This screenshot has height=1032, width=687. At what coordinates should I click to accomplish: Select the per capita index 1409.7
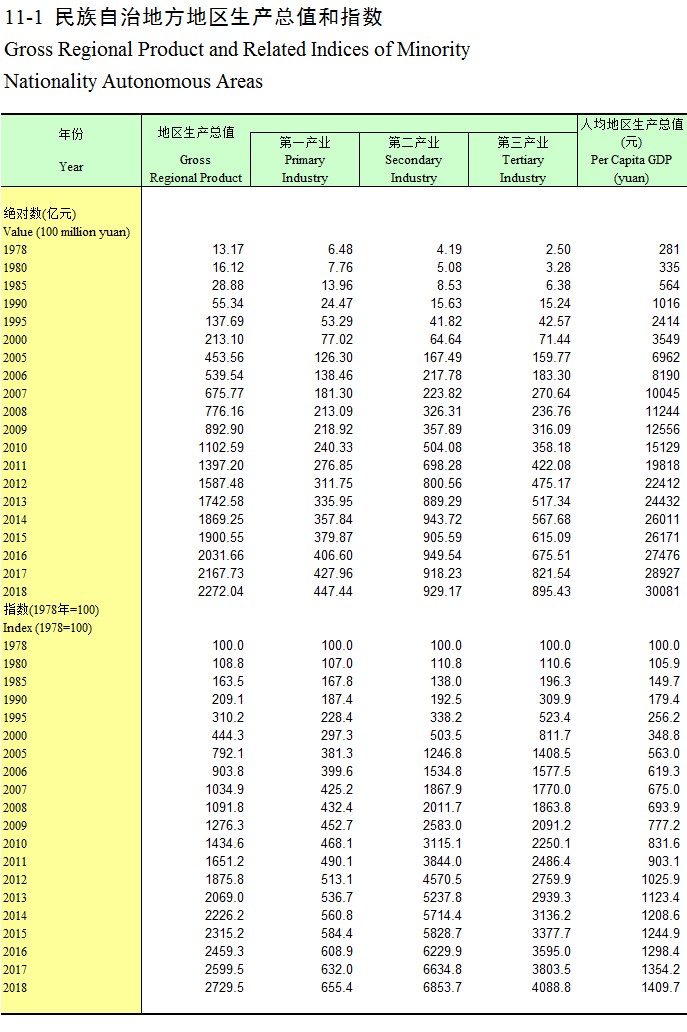661,987
